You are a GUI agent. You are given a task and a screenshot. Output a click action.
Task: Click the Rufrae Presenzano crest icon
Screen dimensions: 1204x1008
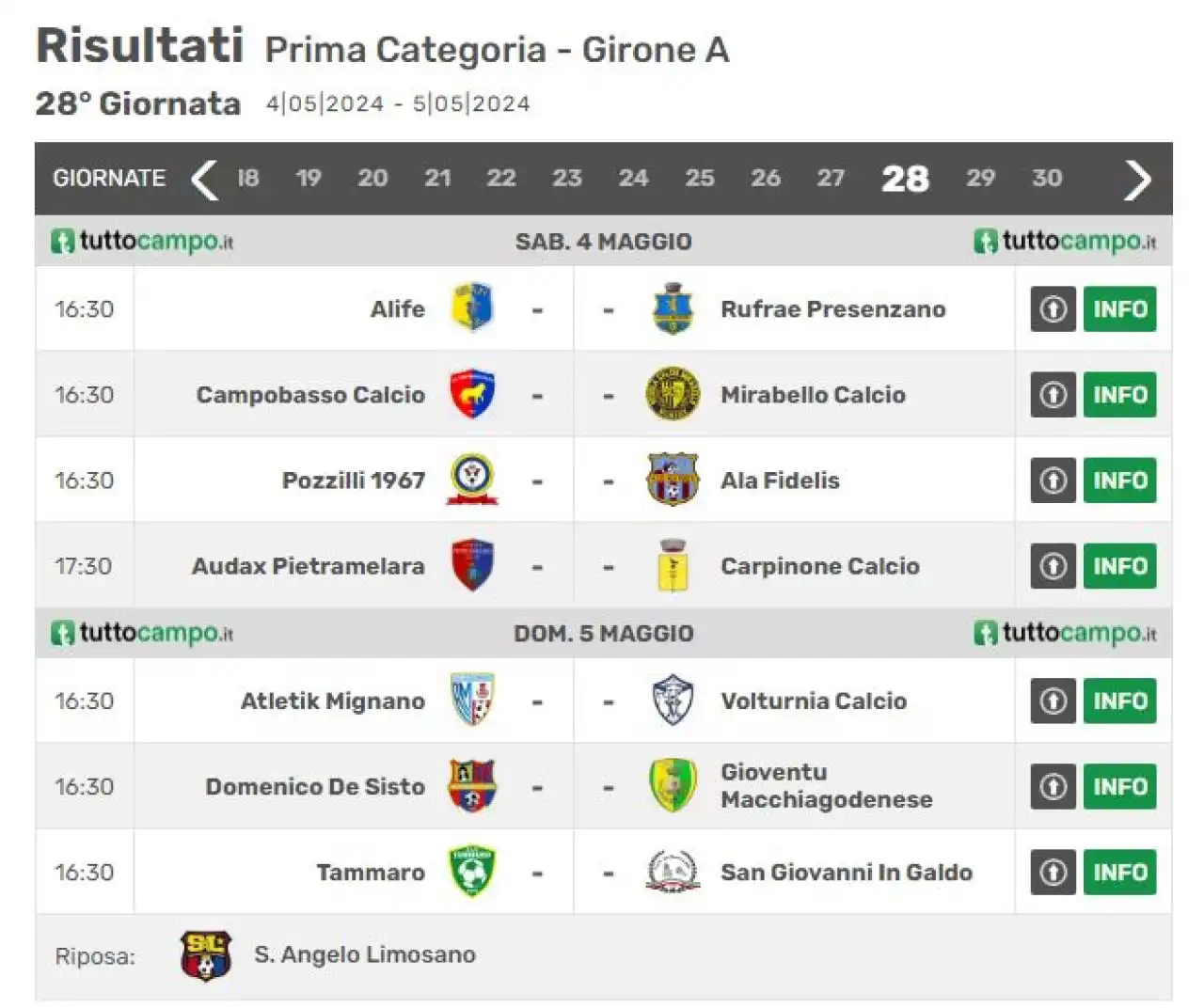click(673, 308)
